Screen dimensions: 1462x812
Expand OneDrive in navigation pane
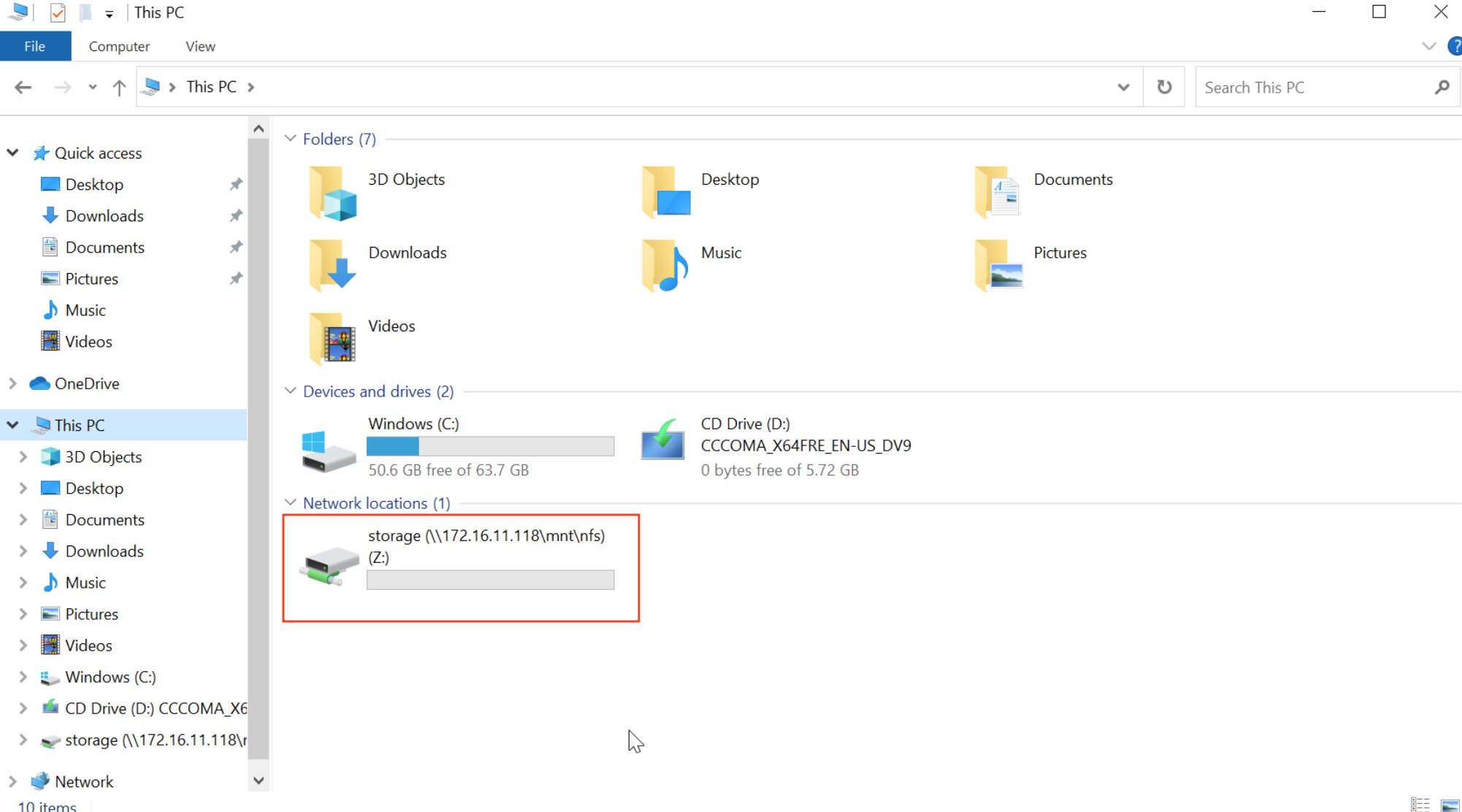tap(12, 383)
